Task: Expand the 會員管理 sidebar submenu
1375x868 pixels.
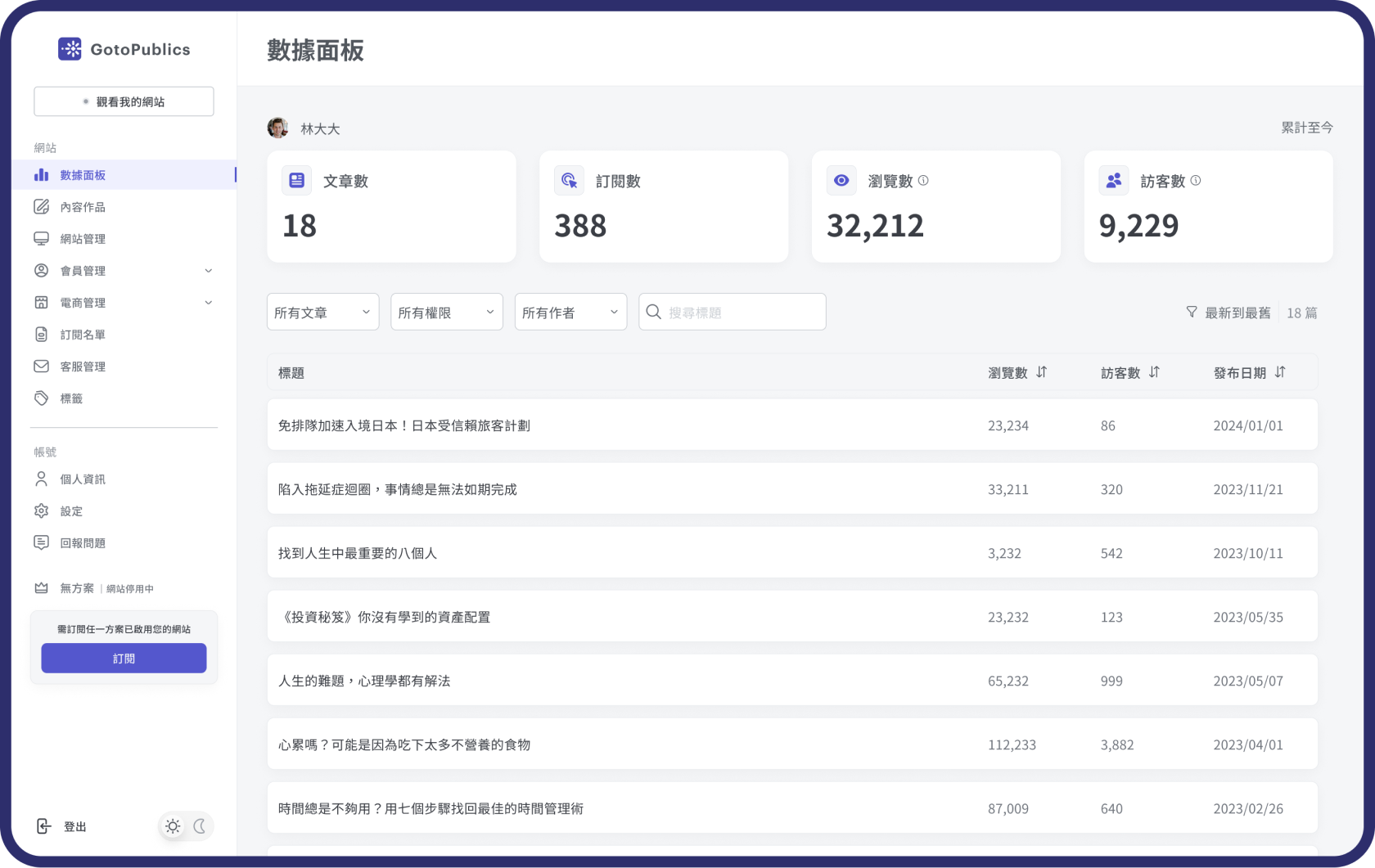Action: click(x=208, y=271)
